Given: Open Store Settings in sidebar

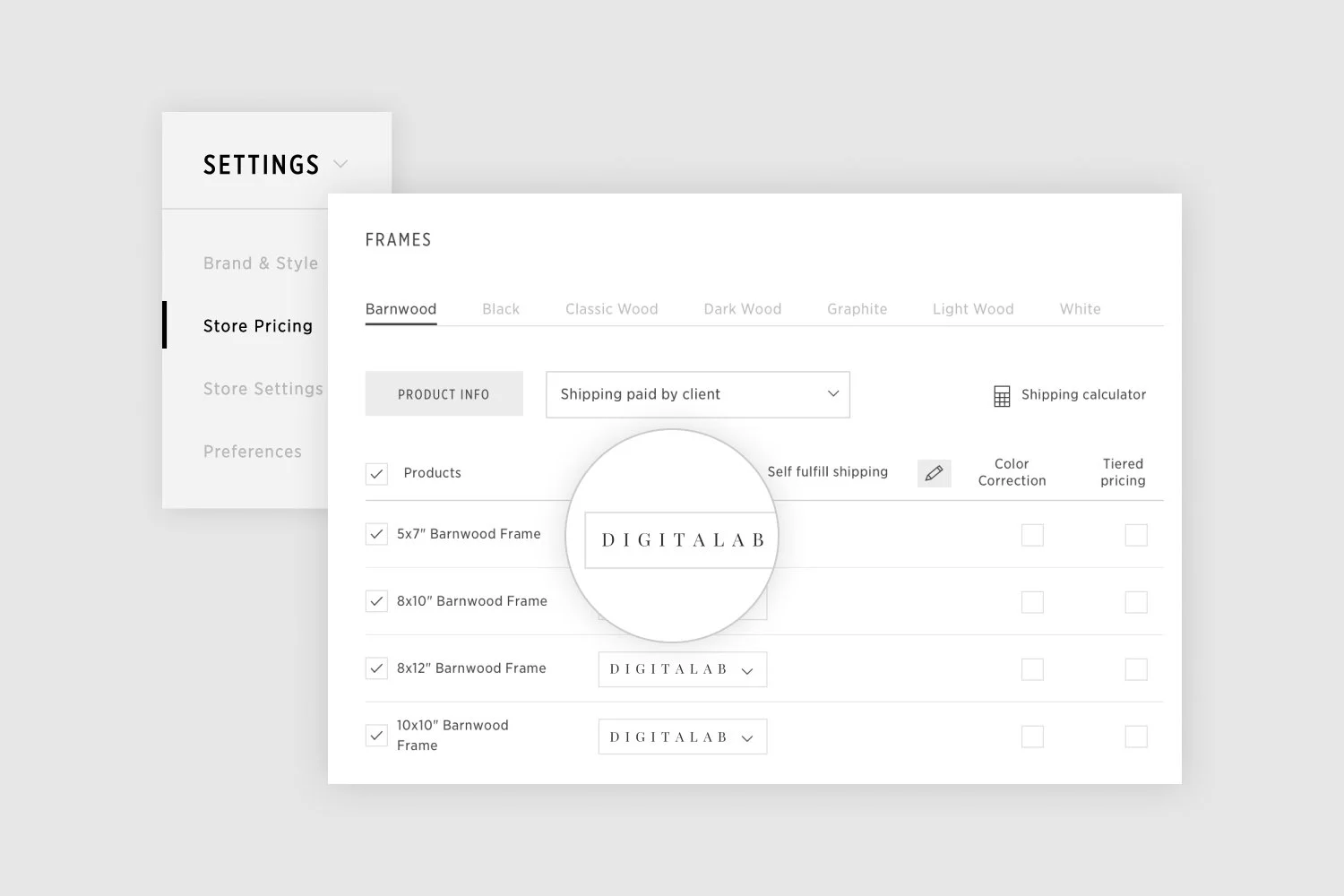Looking at the screenshot, I should (263, 389).
